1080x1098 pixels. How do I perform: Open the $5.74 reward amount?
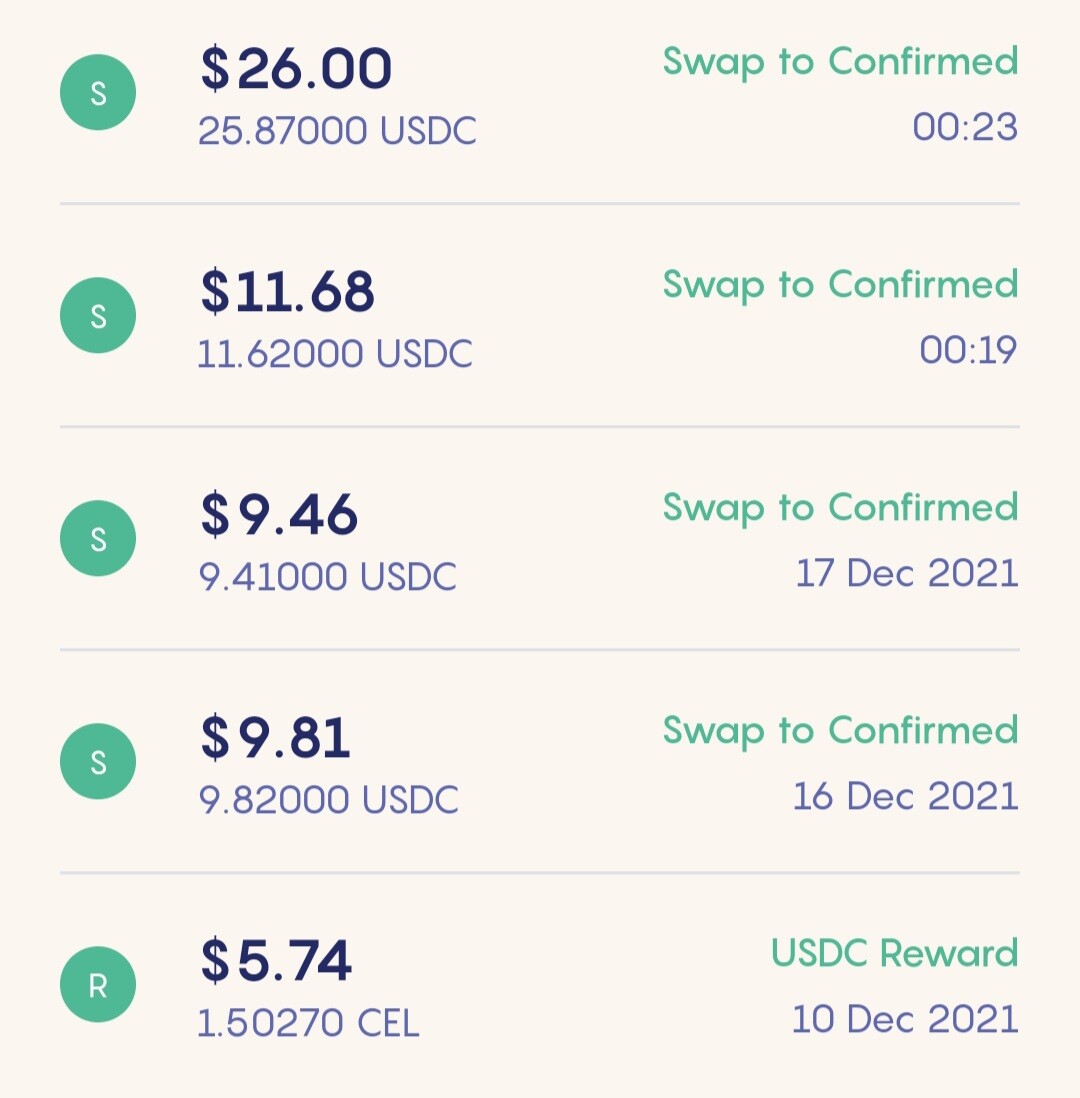click(276, 961)
